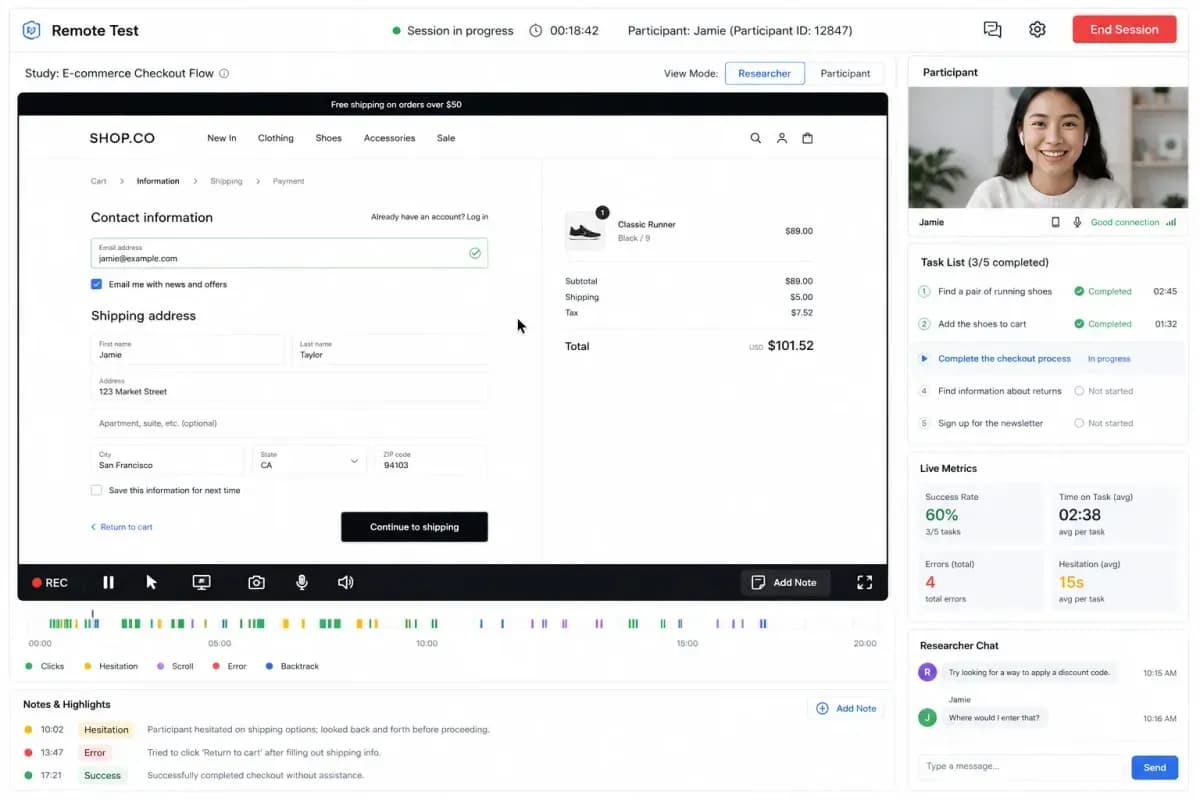This screenshot has height=800, width=1200.
Task: Uncheck 'Email me with news and offers'
Action: click(97, 284)
